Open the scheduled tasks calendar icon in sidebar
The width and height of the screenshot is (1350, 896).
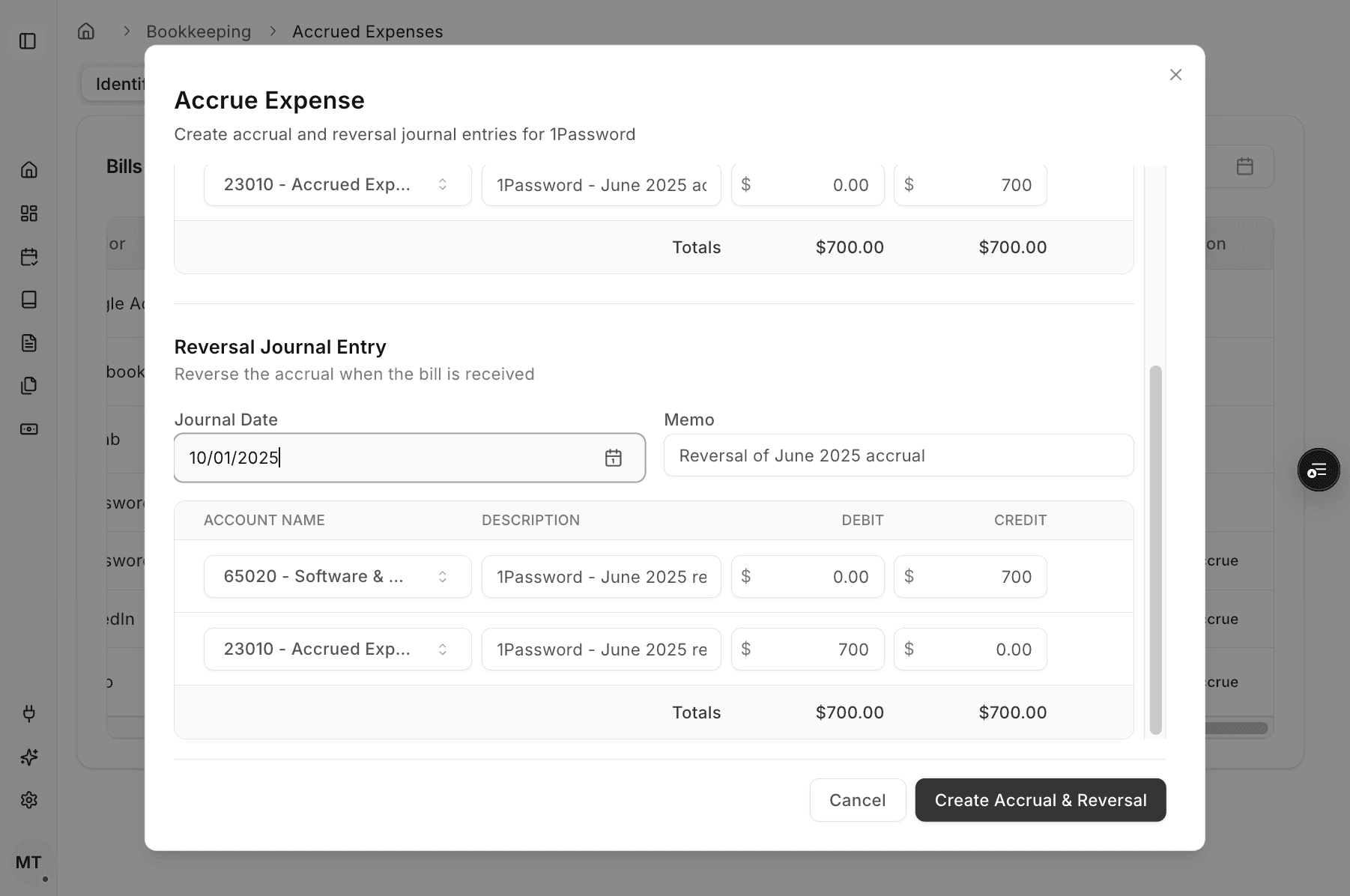29,256
